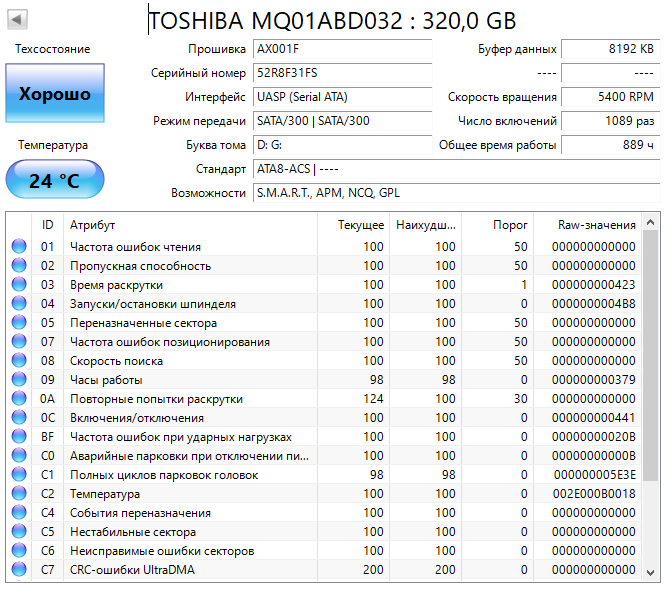
Task: Click buffer size field '8192 KB'
Action: click(x=610, y=49)
